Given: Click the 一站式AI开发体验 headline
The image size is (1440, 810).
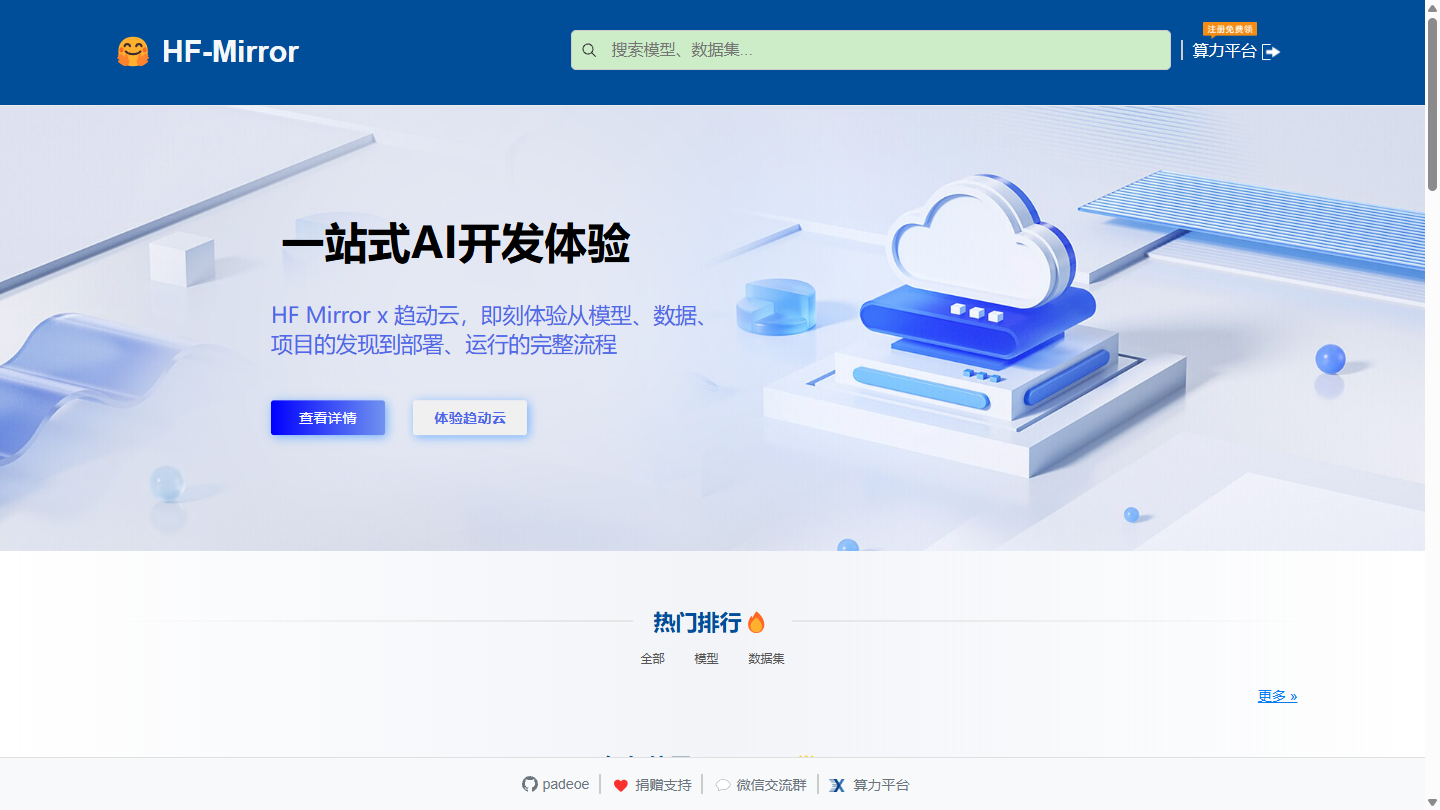Looking at the screenshot, I should click(x=456, y=244).
